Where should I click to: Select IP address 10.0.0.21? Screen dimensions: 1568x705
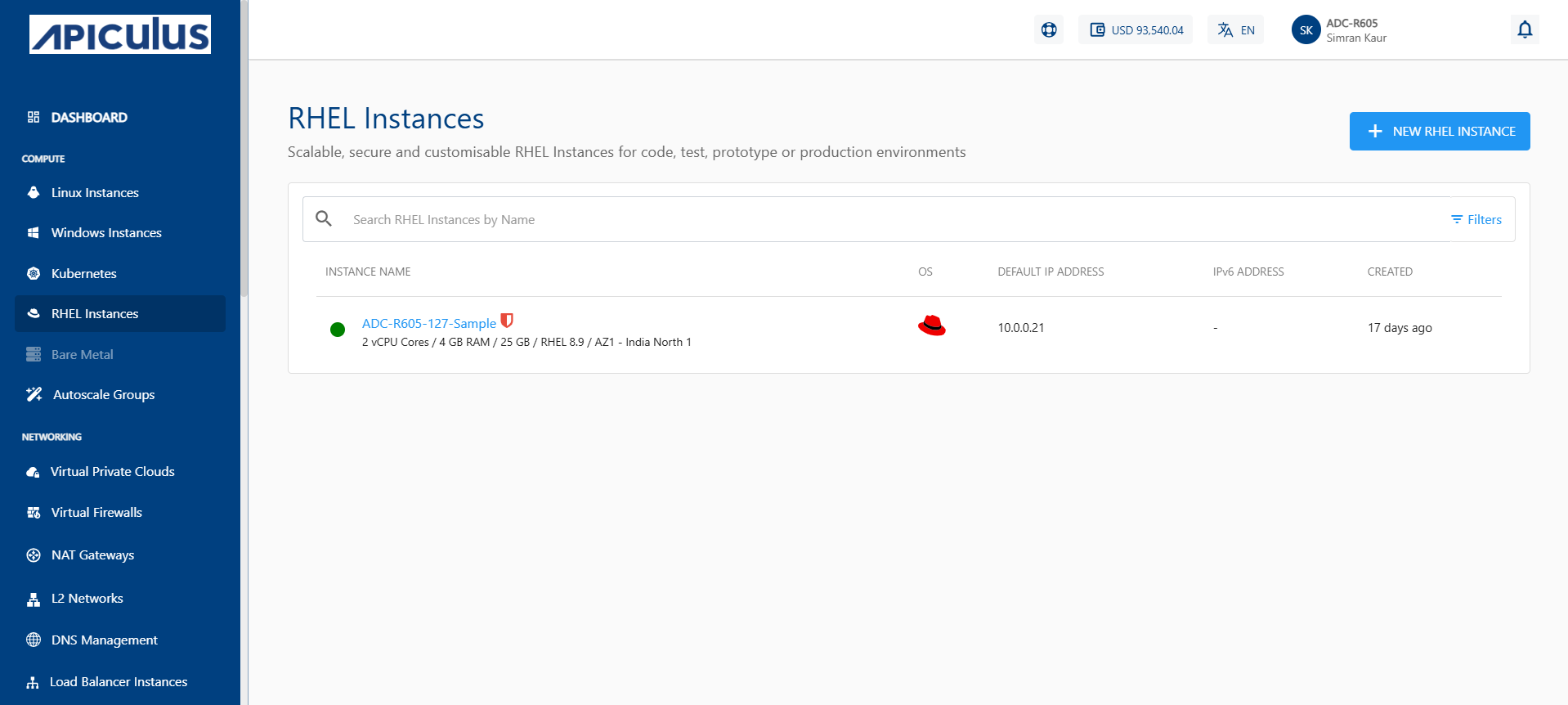[x=1020, y=328]
